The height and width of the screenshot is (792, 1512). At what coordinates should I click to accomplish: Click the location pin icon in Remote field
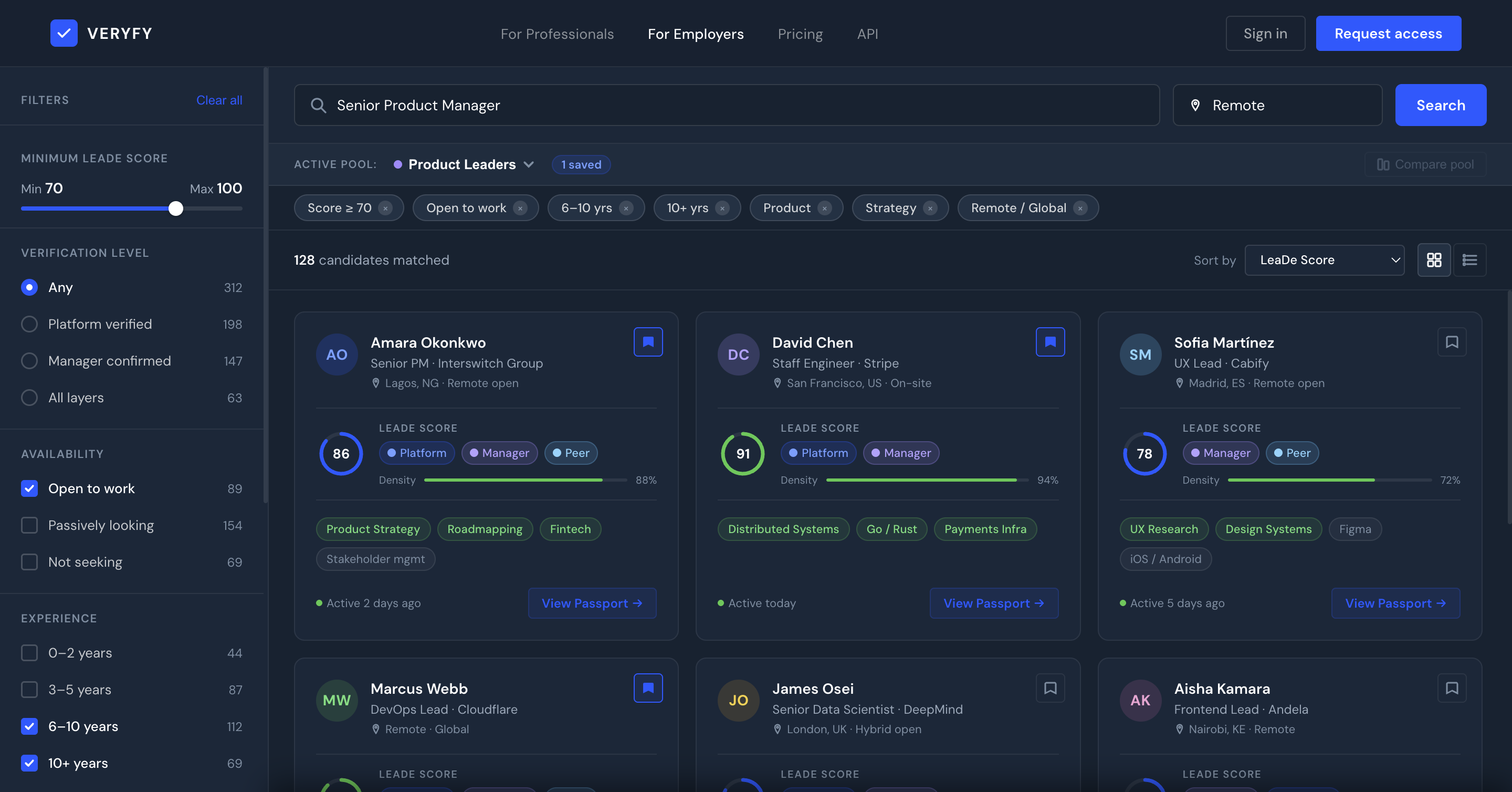coord(1195,105)
